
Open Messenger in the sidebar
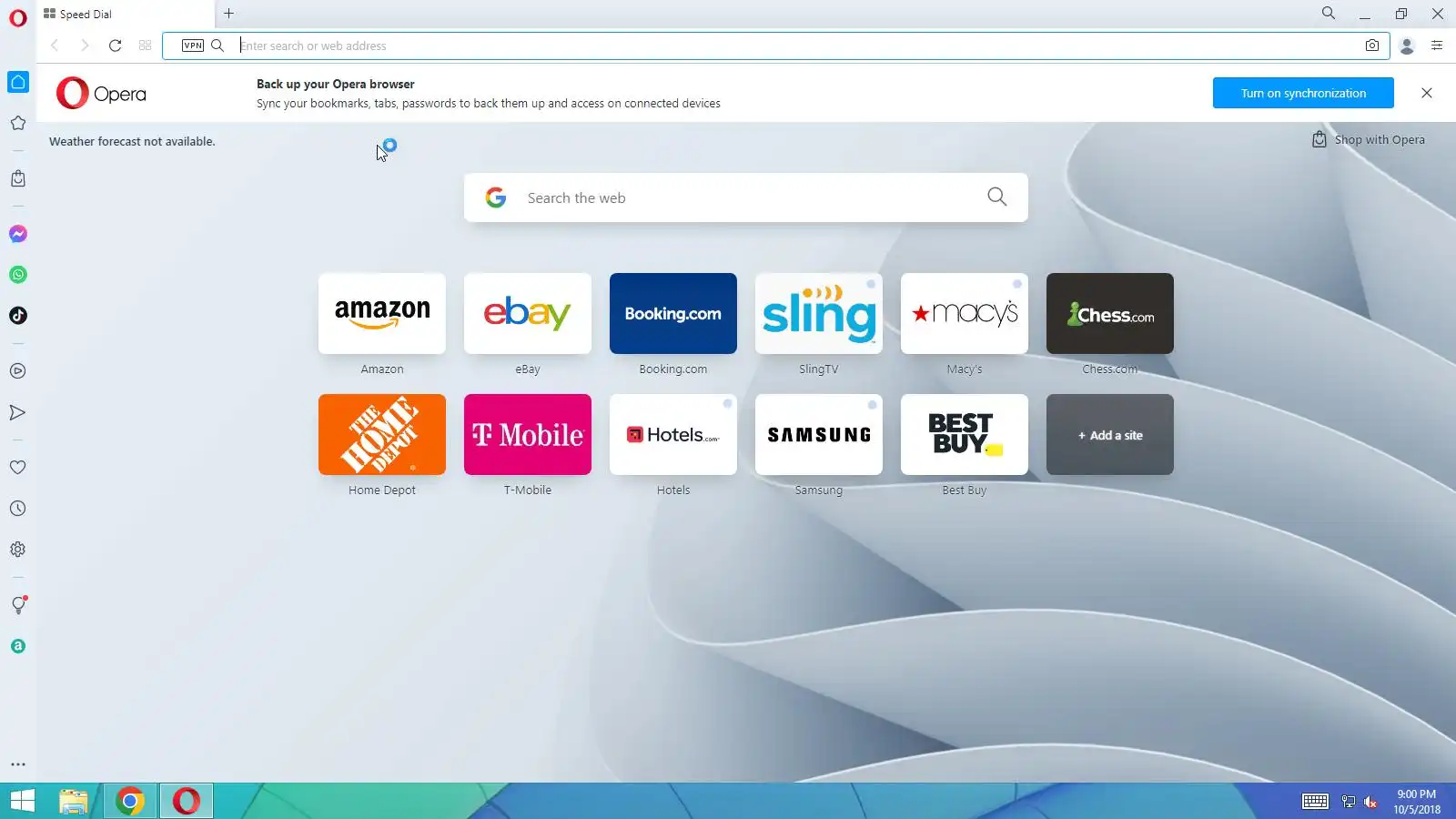coord(18,234)
